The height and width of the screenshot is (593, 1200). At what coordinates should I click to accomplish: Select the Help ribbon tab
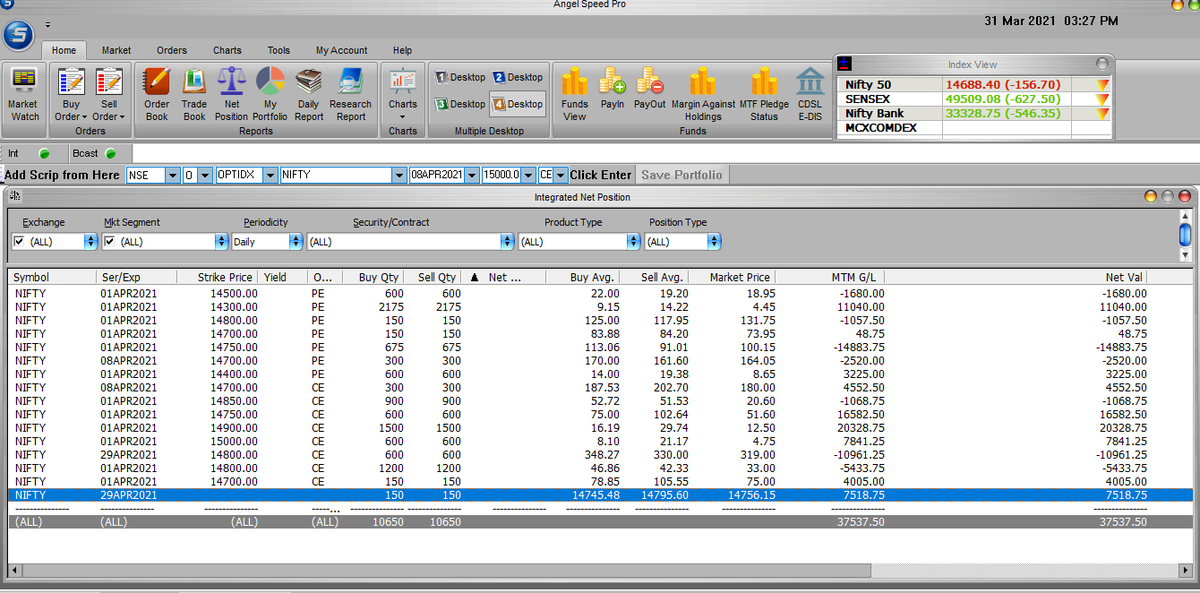pos(402,50)
